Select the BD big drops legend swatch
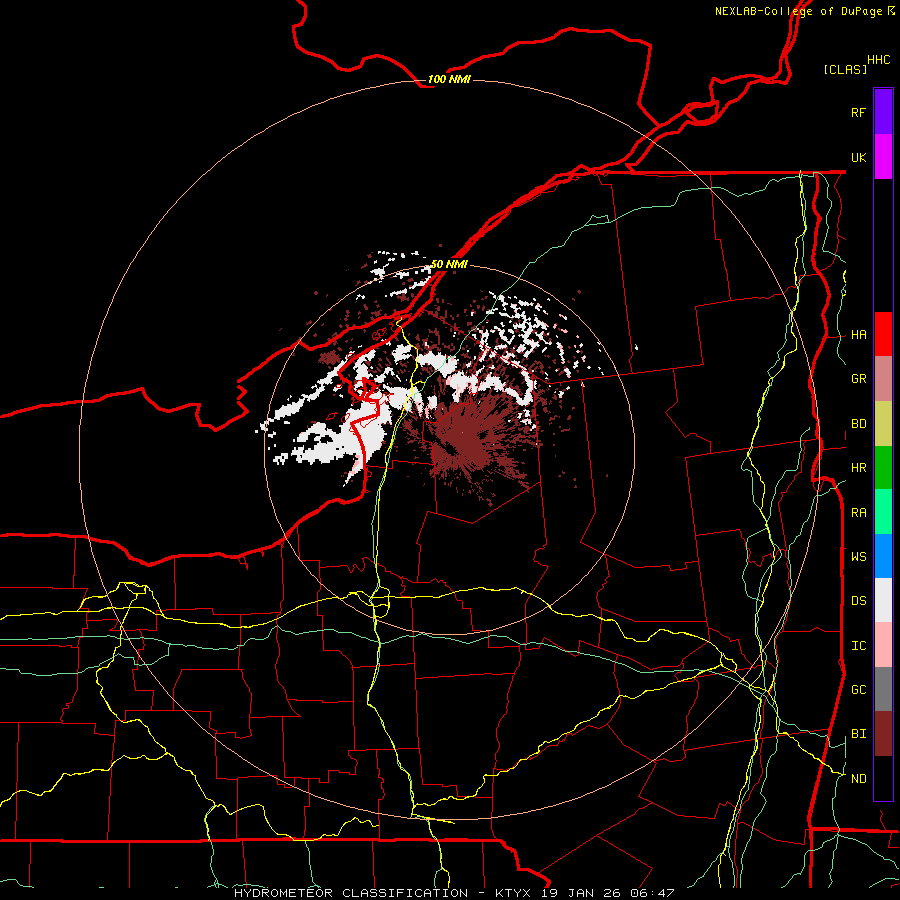 pyautogui.click(x=883, y=424)
